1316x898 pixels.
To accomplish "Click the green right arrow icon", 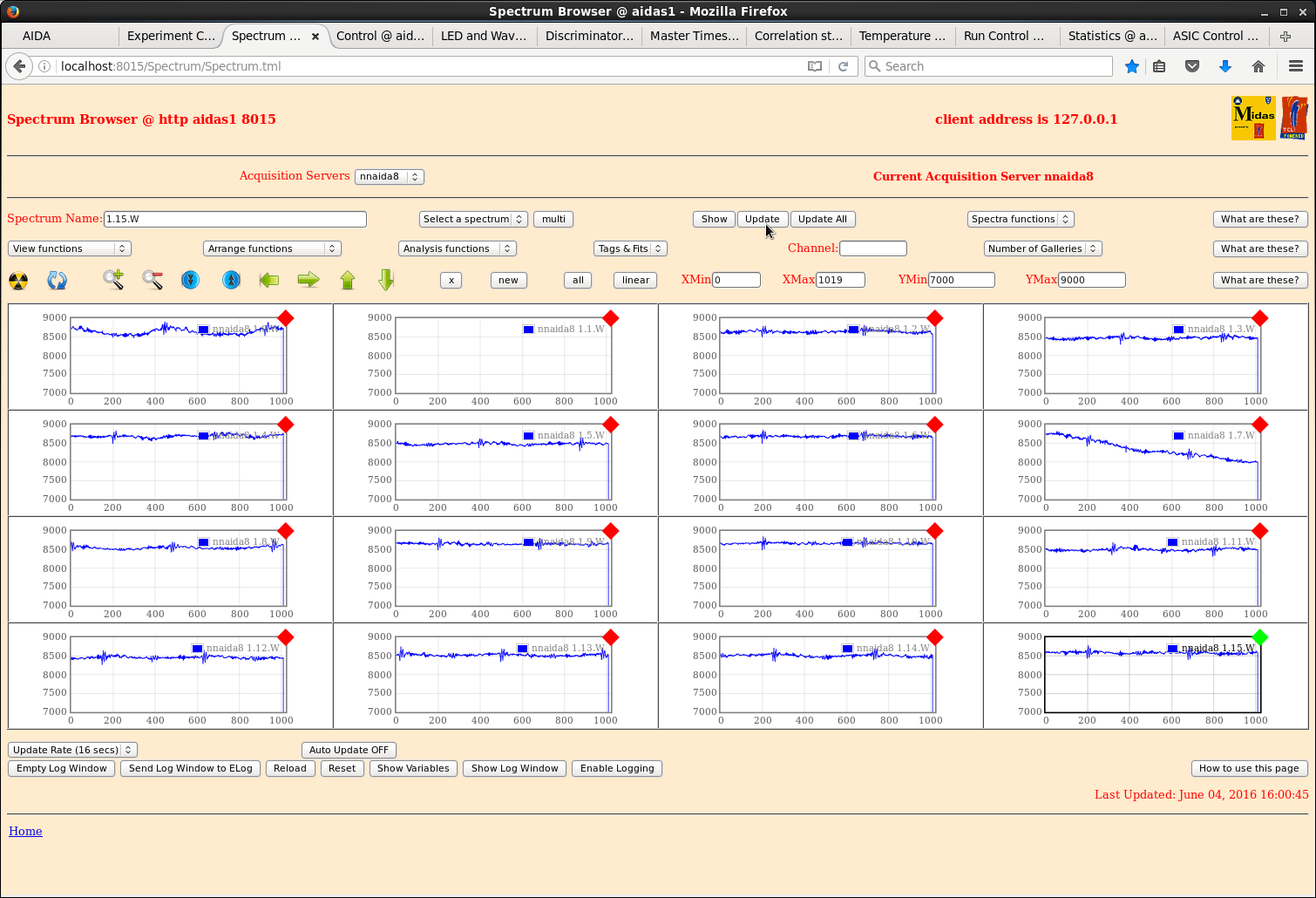I will click(309, 280).
